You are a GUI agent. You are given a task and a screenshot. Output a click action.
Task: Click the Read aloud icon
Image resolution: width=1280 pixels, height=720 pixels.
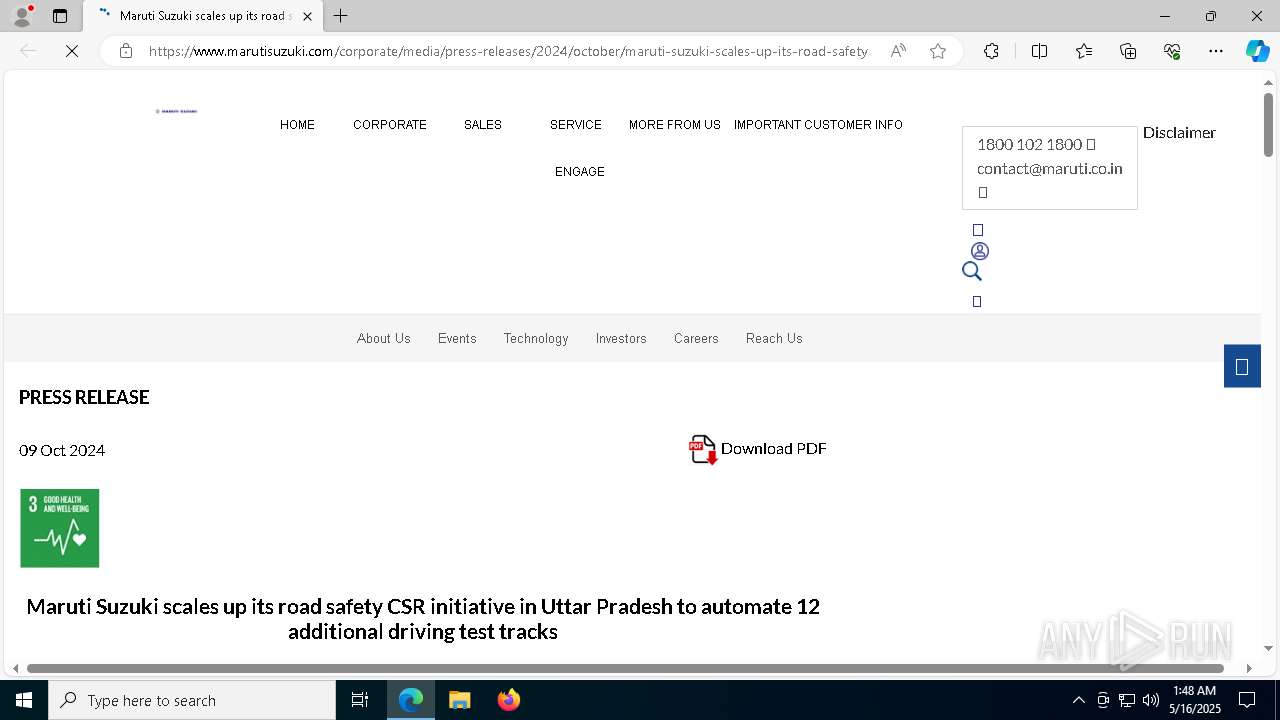tap(898, 51)
